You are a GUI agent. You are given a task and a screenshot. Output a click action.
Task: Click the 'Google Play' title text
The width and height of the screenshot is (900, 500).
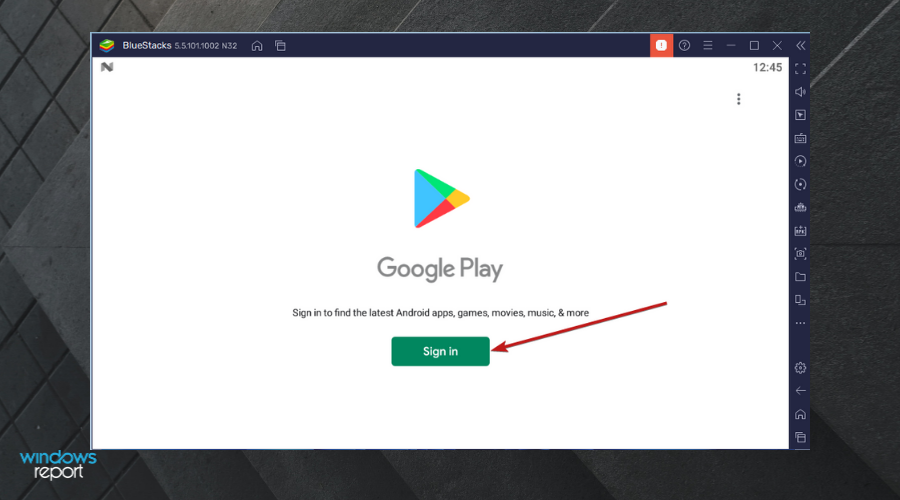440,269
